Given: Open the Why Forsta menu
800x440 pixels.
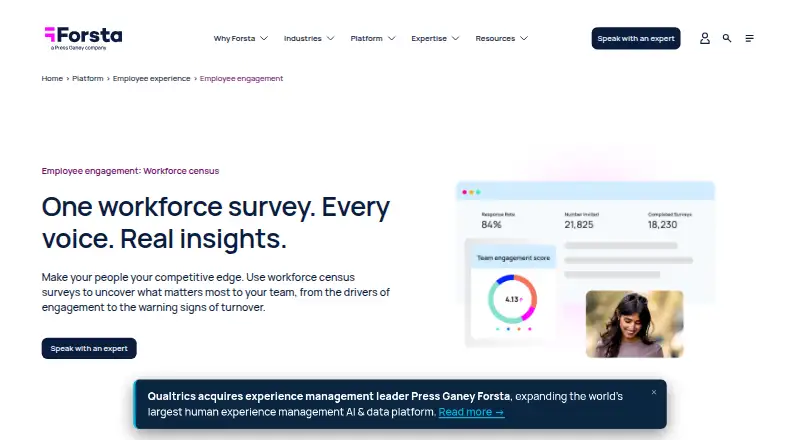Looking at the screenshot, I should (x=234, y=38).
